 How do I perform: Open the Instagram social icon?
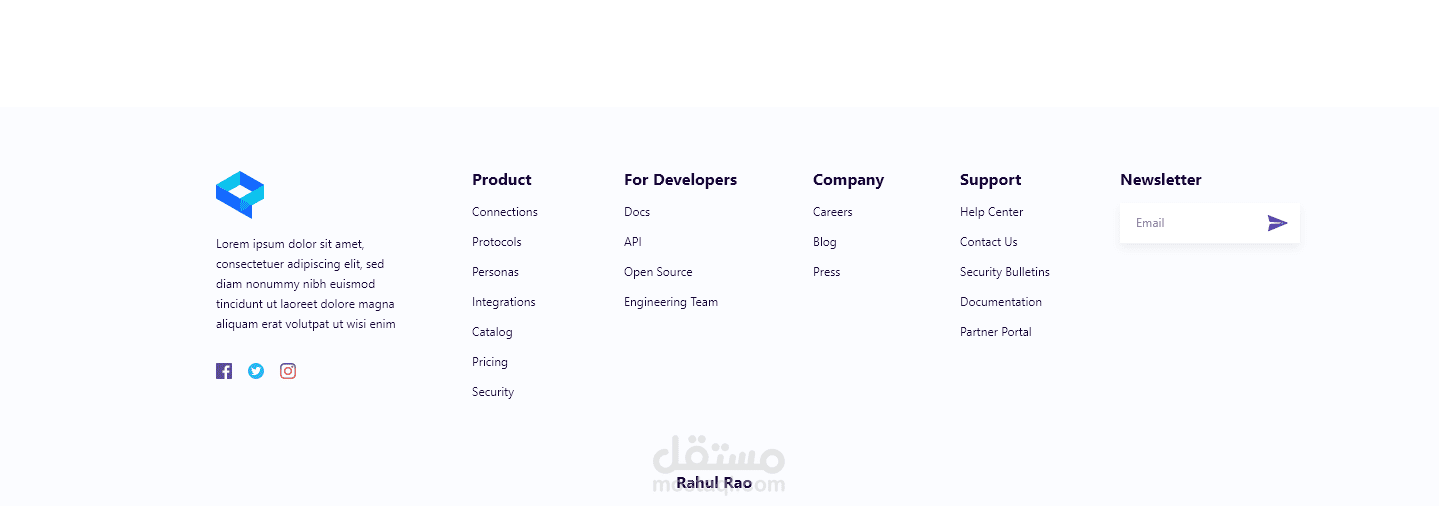point(288,371)
